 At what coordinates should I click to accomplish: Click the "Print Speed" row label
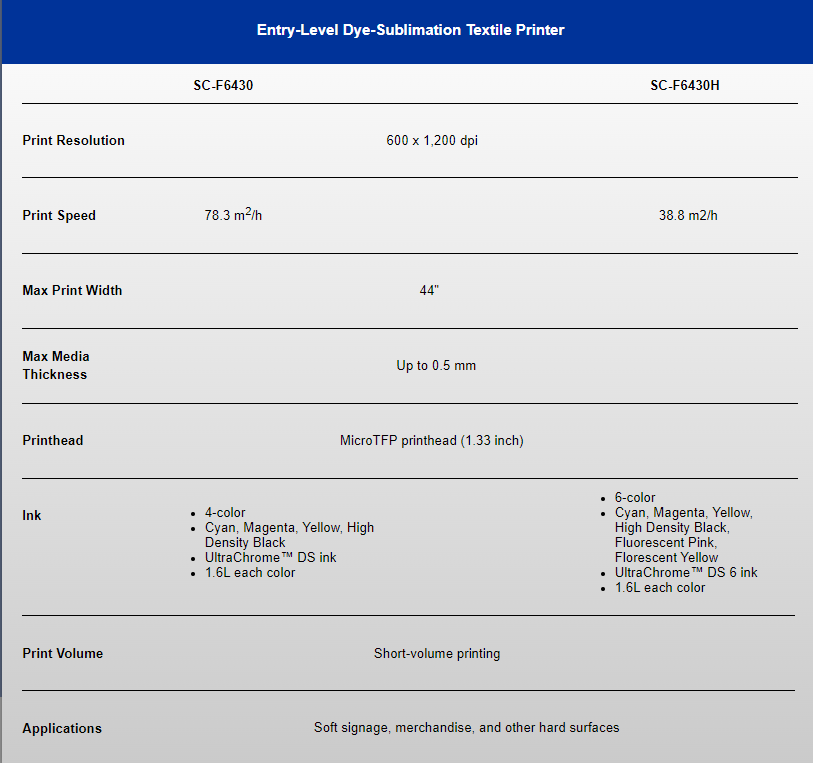point(59,215)
